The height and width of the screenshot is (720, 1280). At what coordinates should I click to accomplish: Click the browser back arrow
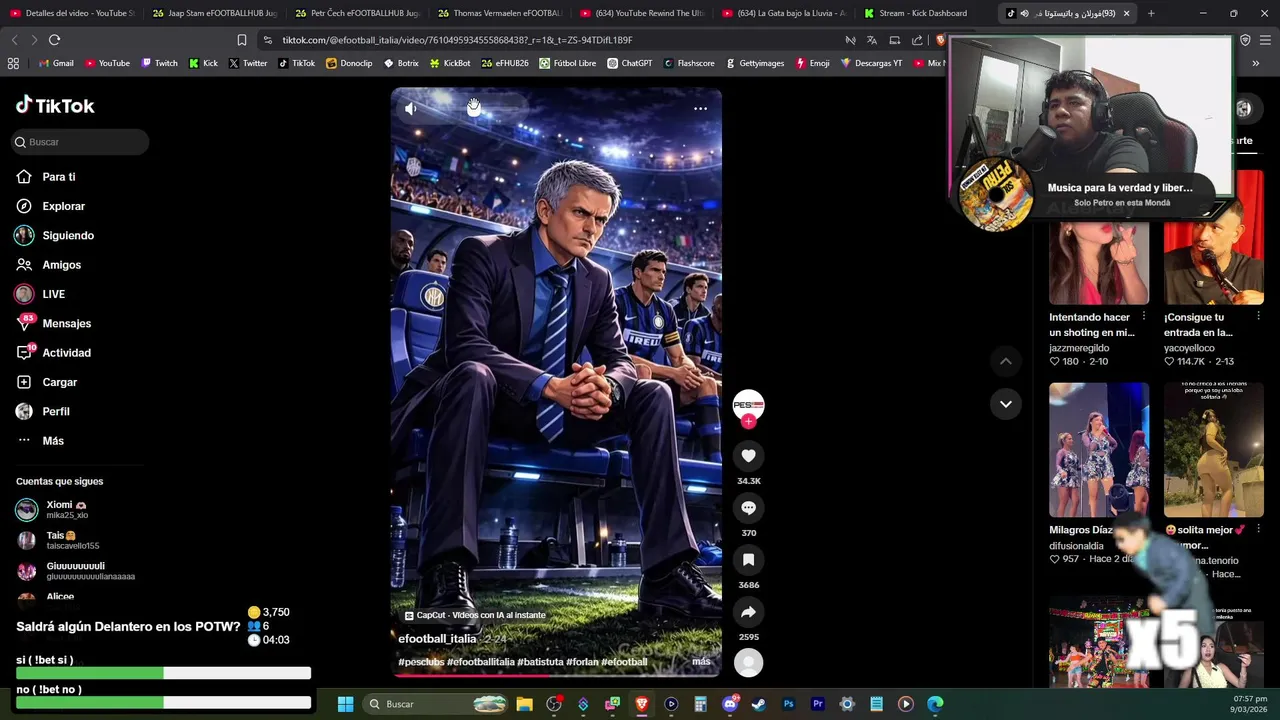14,40
